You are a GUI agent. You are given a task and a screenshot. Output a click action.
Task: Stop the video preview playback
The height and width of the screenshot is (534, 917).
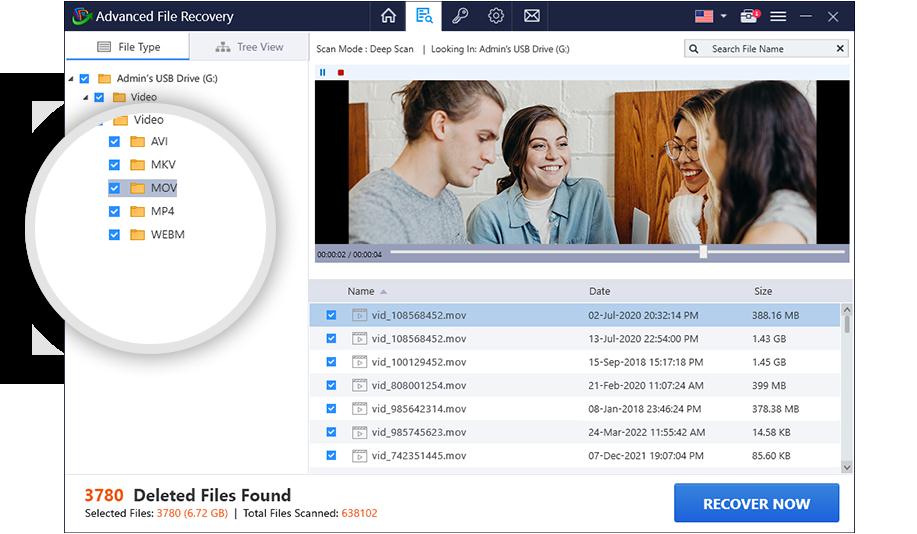point(341,72)
